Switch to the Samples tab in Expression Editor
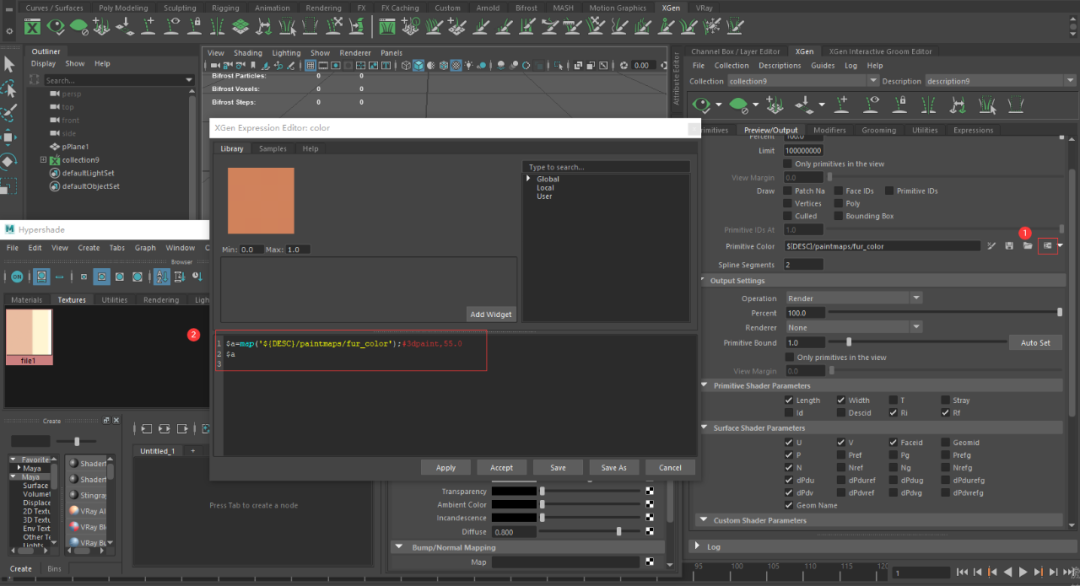 pyautogui.click(x=272, y=149)
